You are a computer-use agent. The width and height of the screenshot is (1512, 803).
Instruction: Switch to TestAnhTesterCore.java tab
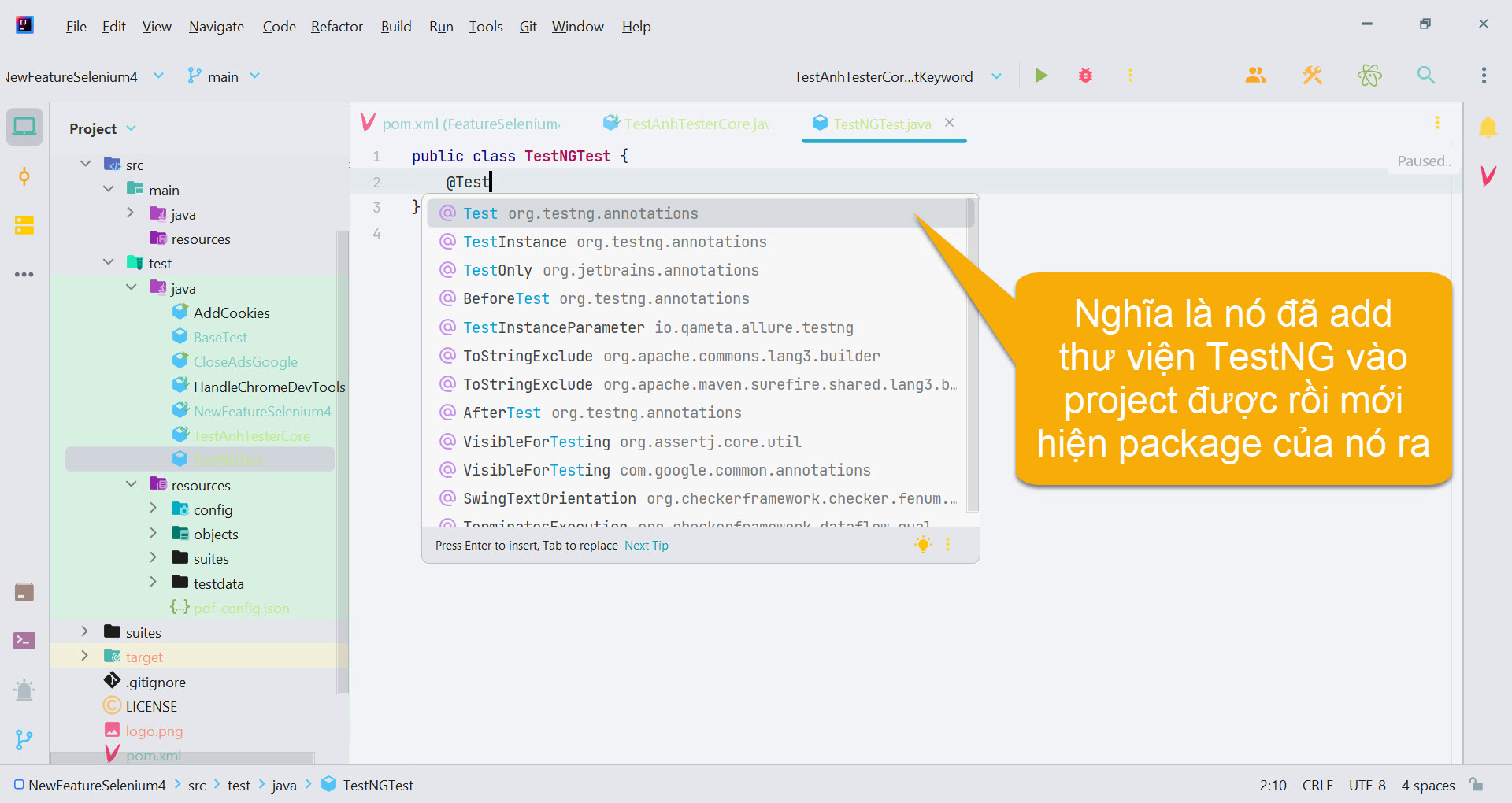(x=687, y=124)
